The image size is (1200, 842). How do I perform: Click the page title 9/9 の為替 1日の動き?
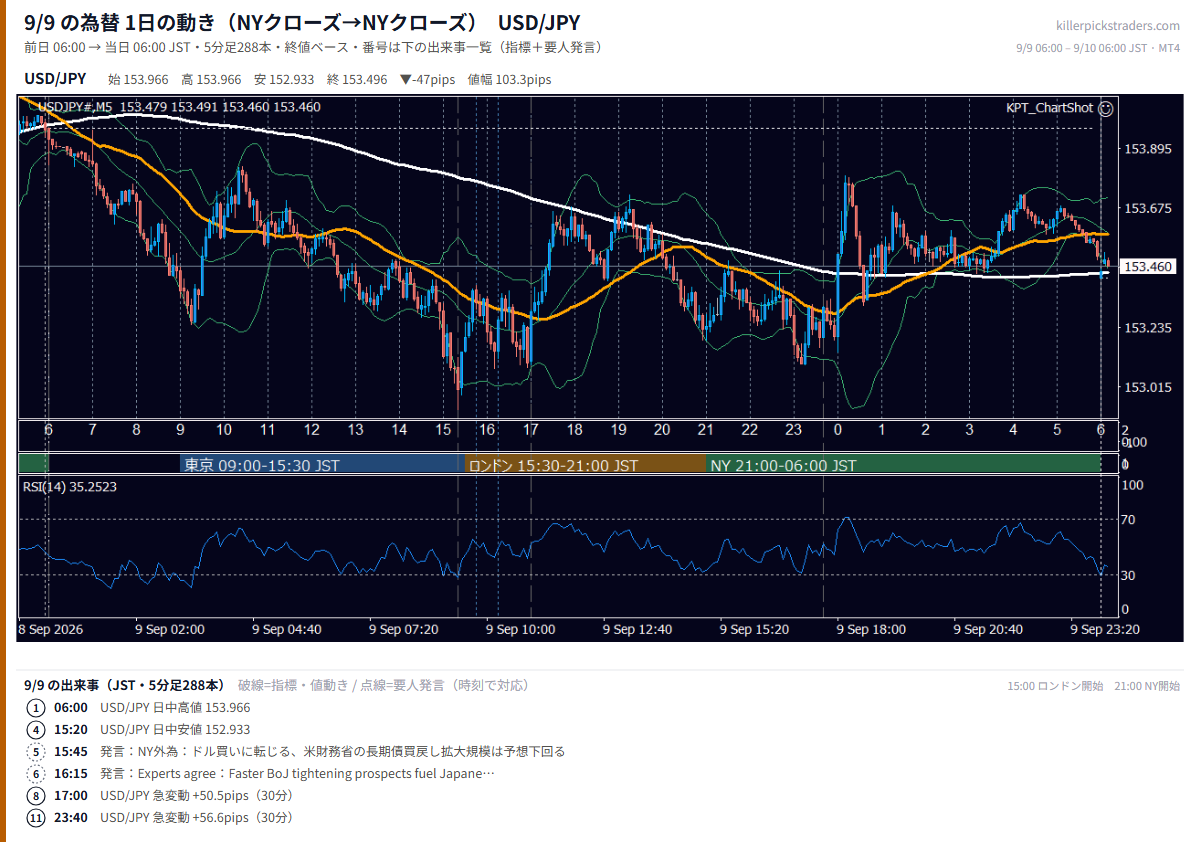(302, 23)
